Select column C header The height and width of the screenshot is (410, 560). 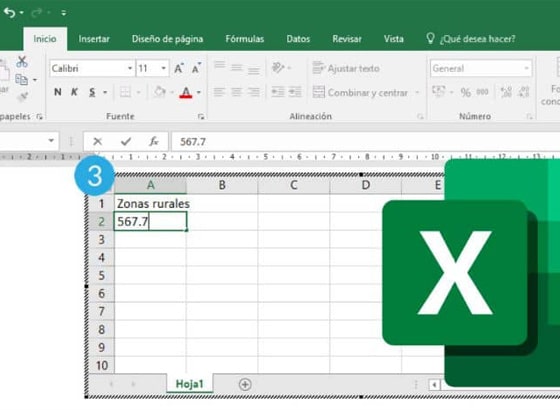coord(294,185)
